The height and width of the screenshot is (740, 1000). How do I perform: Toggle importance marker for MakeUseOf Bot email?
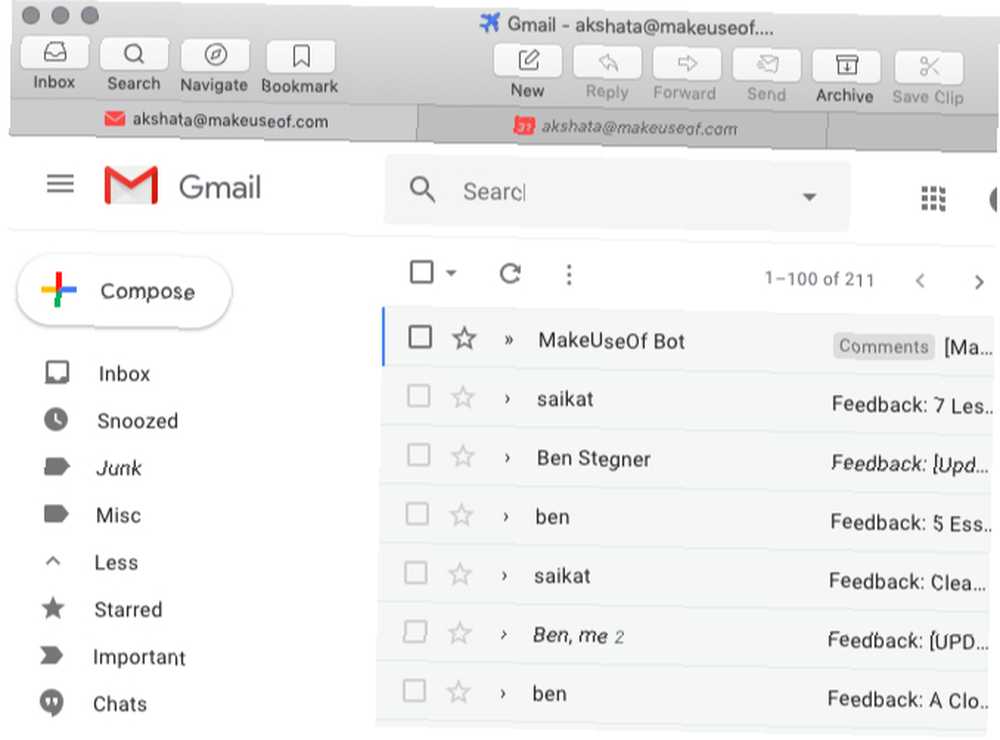[509, 340]
